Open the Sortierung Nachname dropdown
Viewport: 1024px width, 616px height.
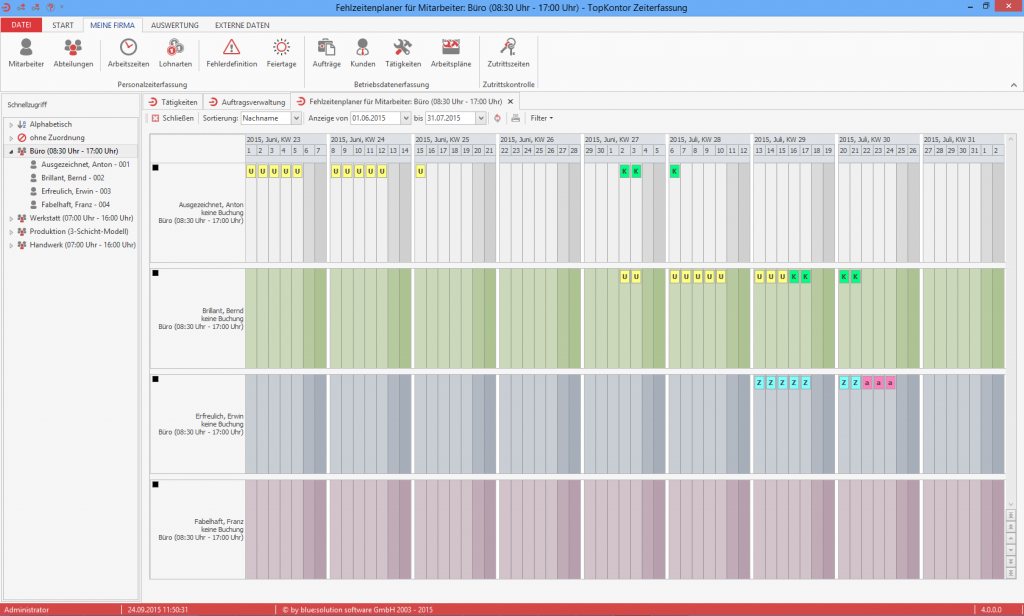(271, 118)
